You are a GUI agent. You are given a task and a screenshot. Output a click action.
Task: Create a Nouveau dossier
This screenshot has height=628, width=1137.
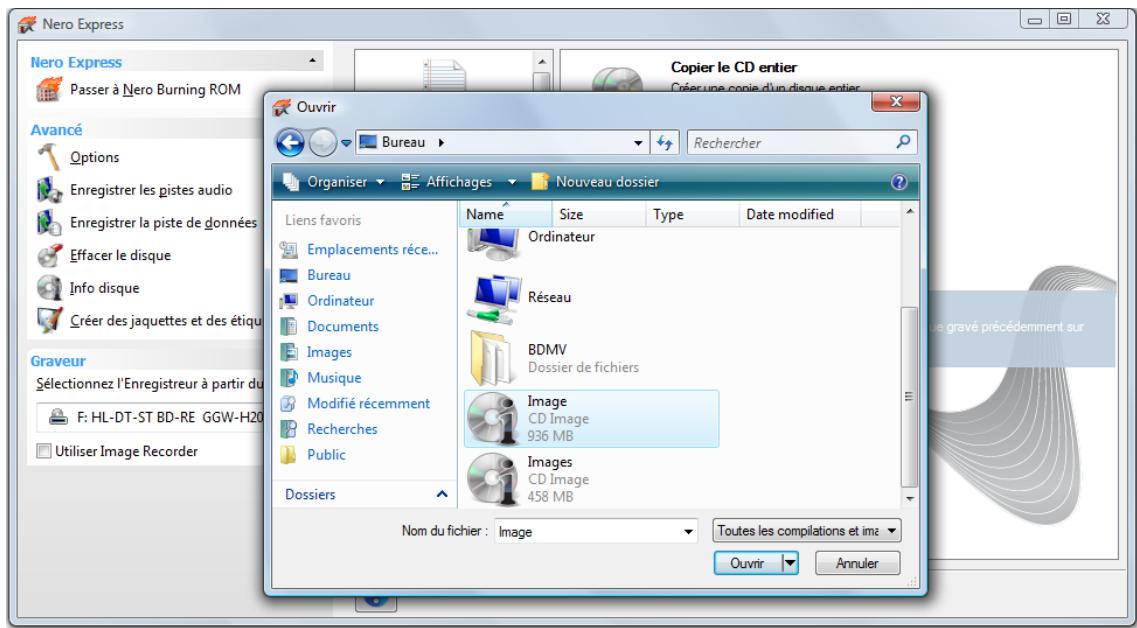point(595,182)
